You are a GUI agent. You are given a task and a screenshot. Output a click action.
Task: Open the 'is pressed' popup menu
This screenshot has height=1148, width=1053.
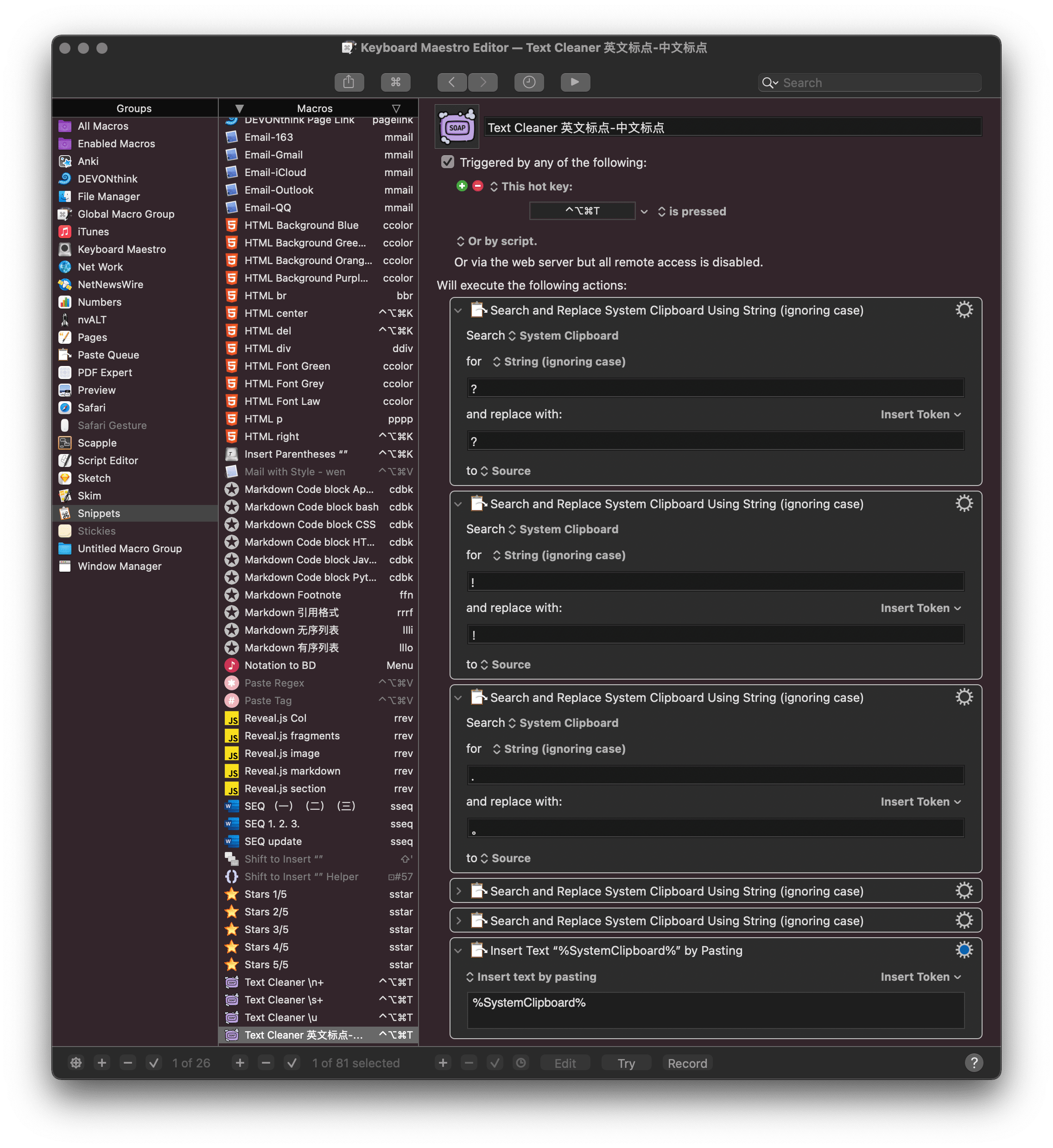pyautogui.click(x=692, y=212)
